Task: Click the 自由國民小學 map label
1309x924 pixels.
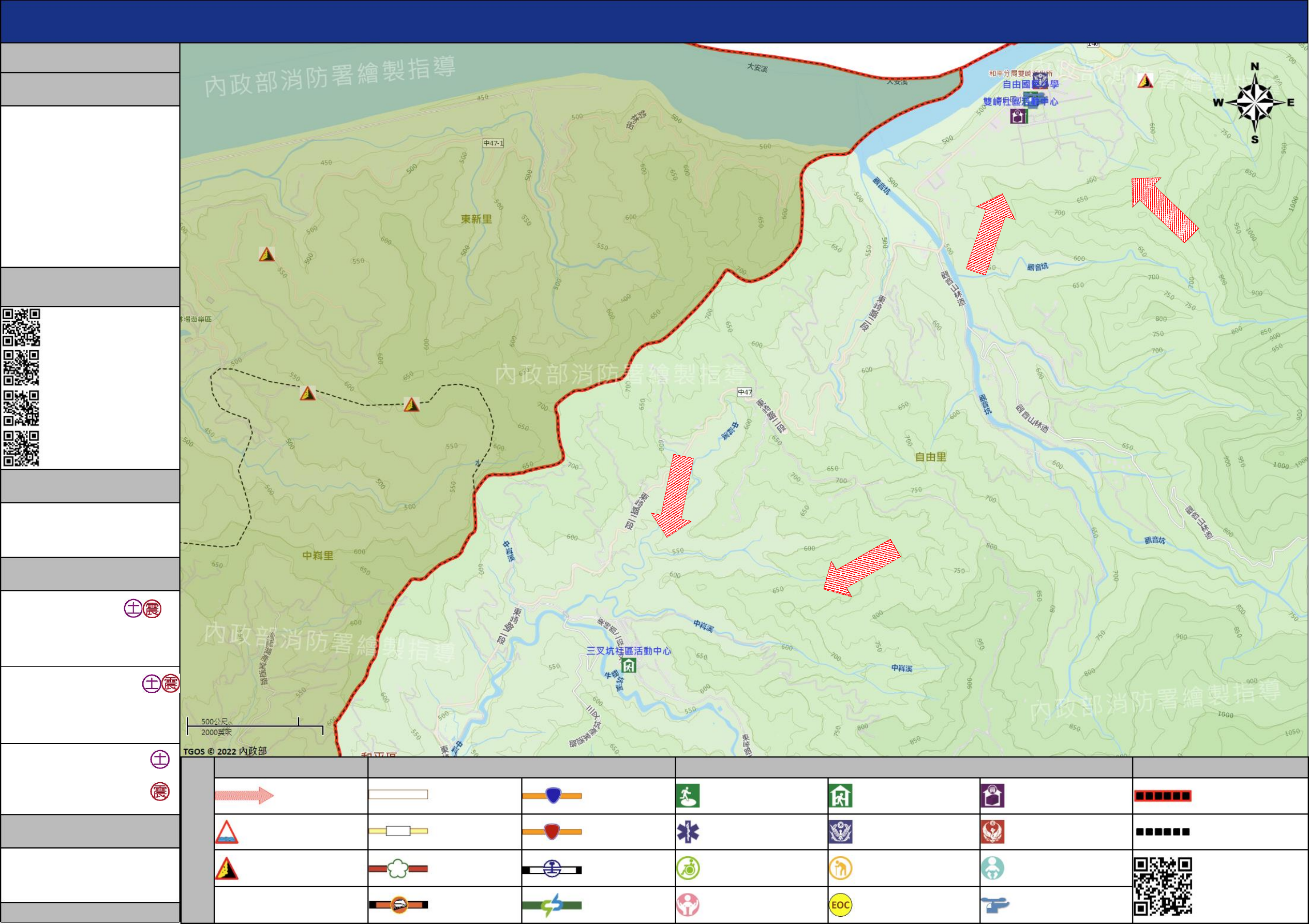Action: [1031, 84]
